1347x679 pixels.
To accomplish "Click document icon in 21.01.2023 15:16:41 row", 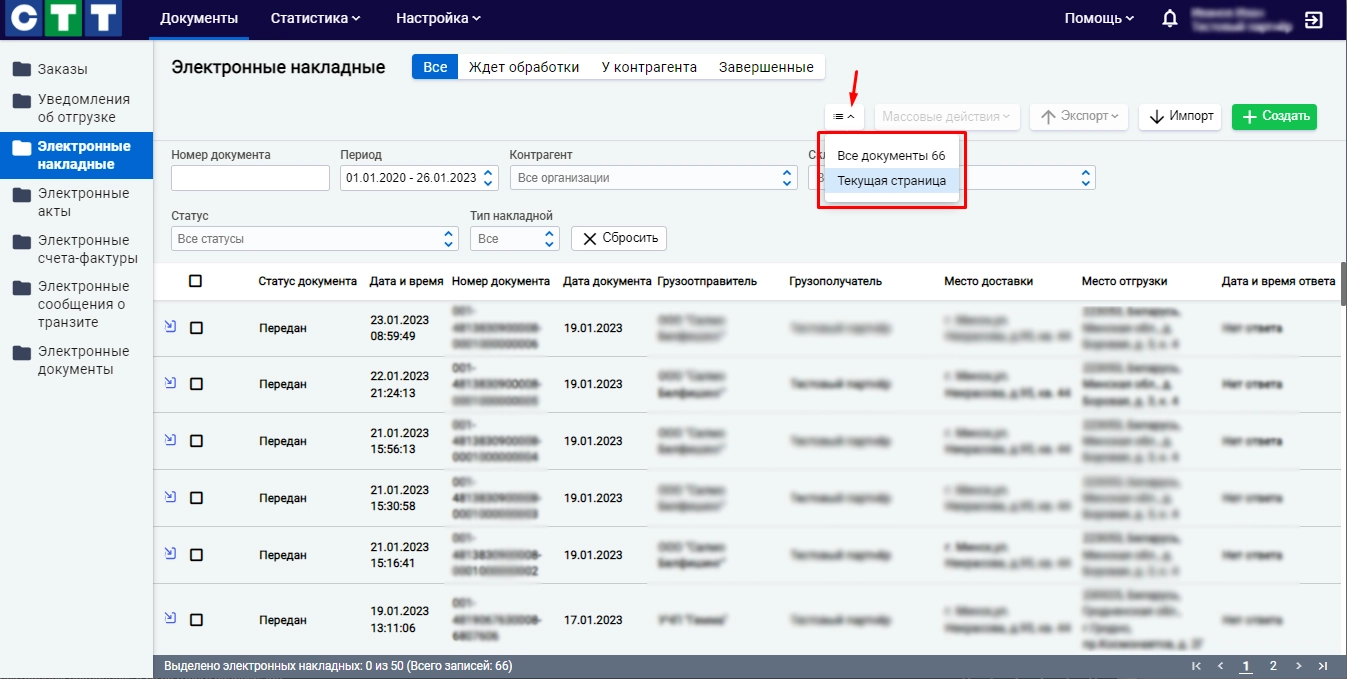I will coord(170,553).
